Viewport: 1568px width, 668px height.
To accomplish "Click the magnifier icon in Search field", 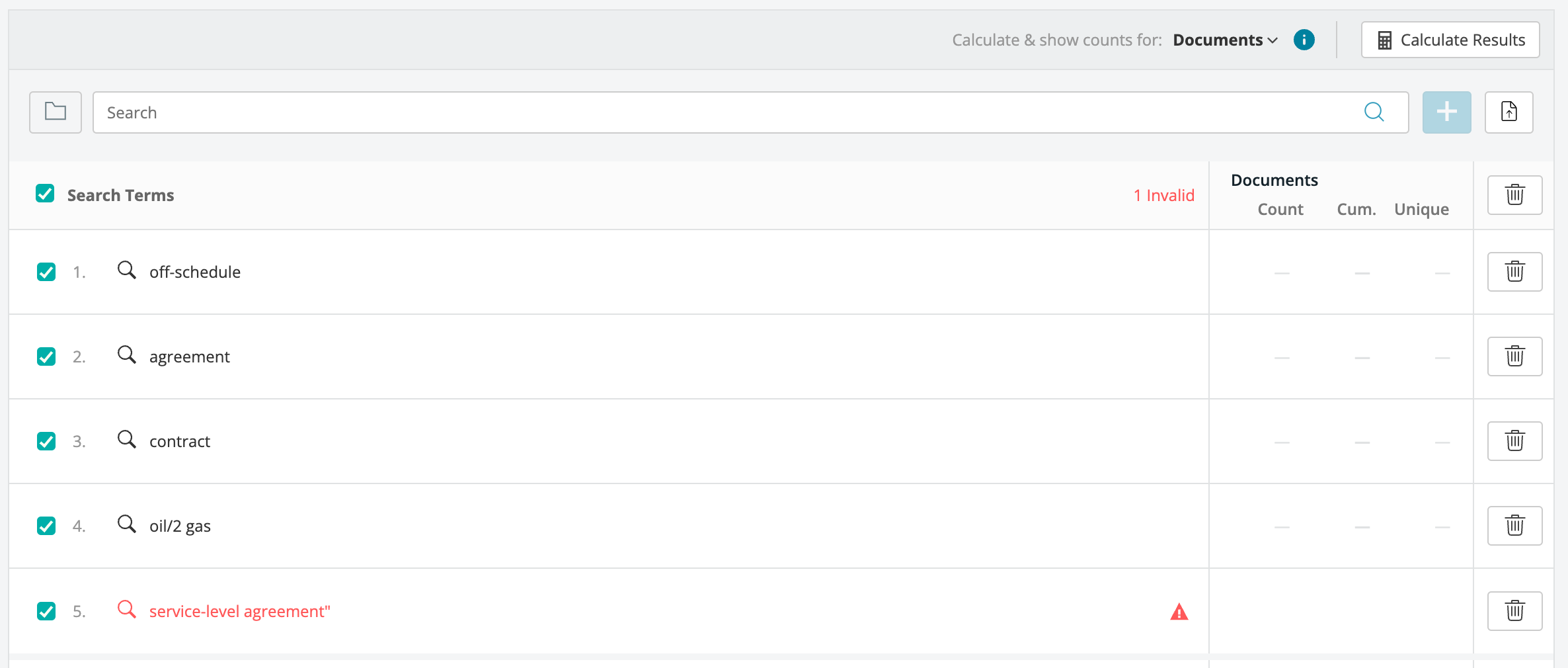I will tap(1374, 112).
